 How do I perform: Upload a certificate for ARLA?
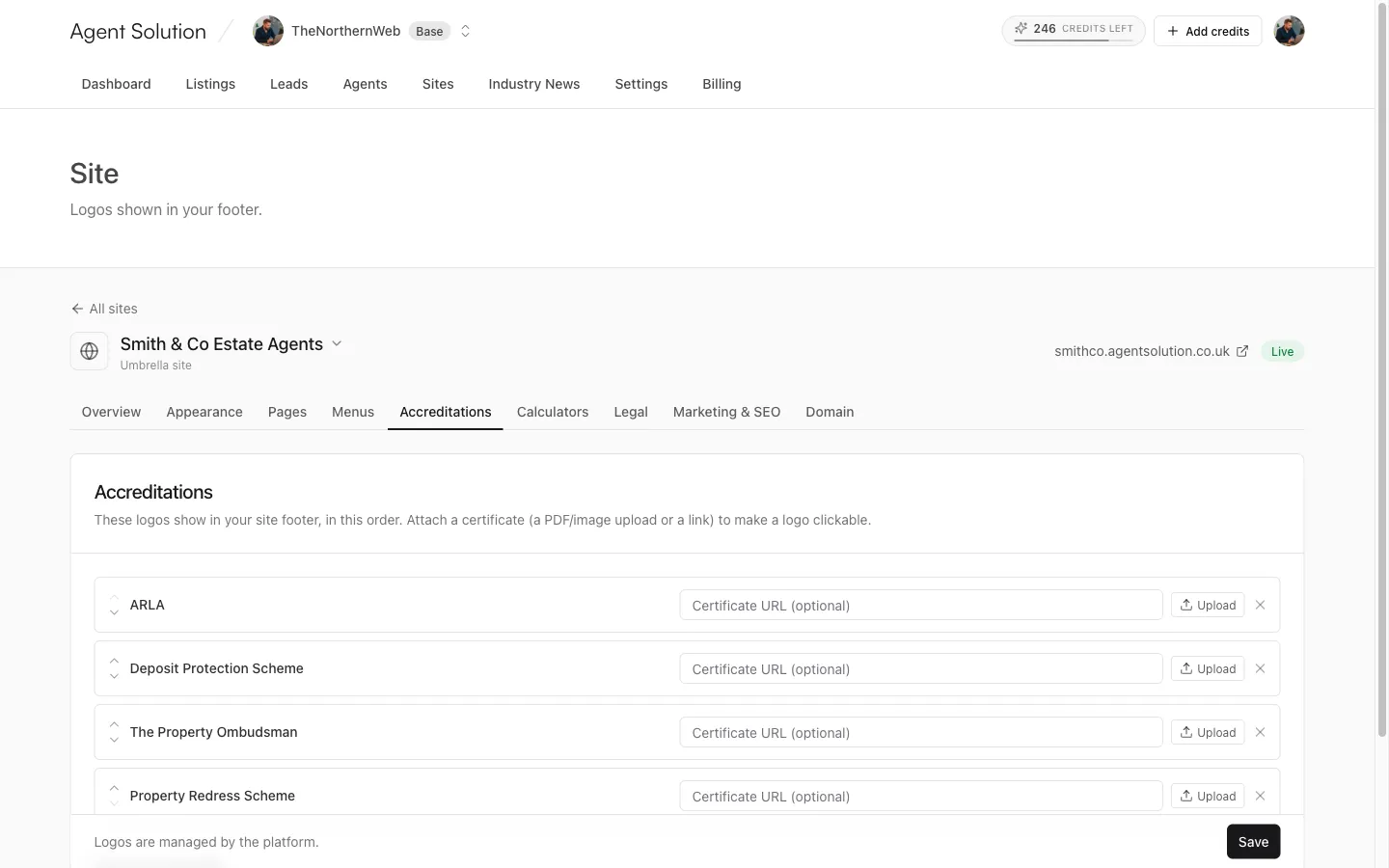tap(1208, 605)
